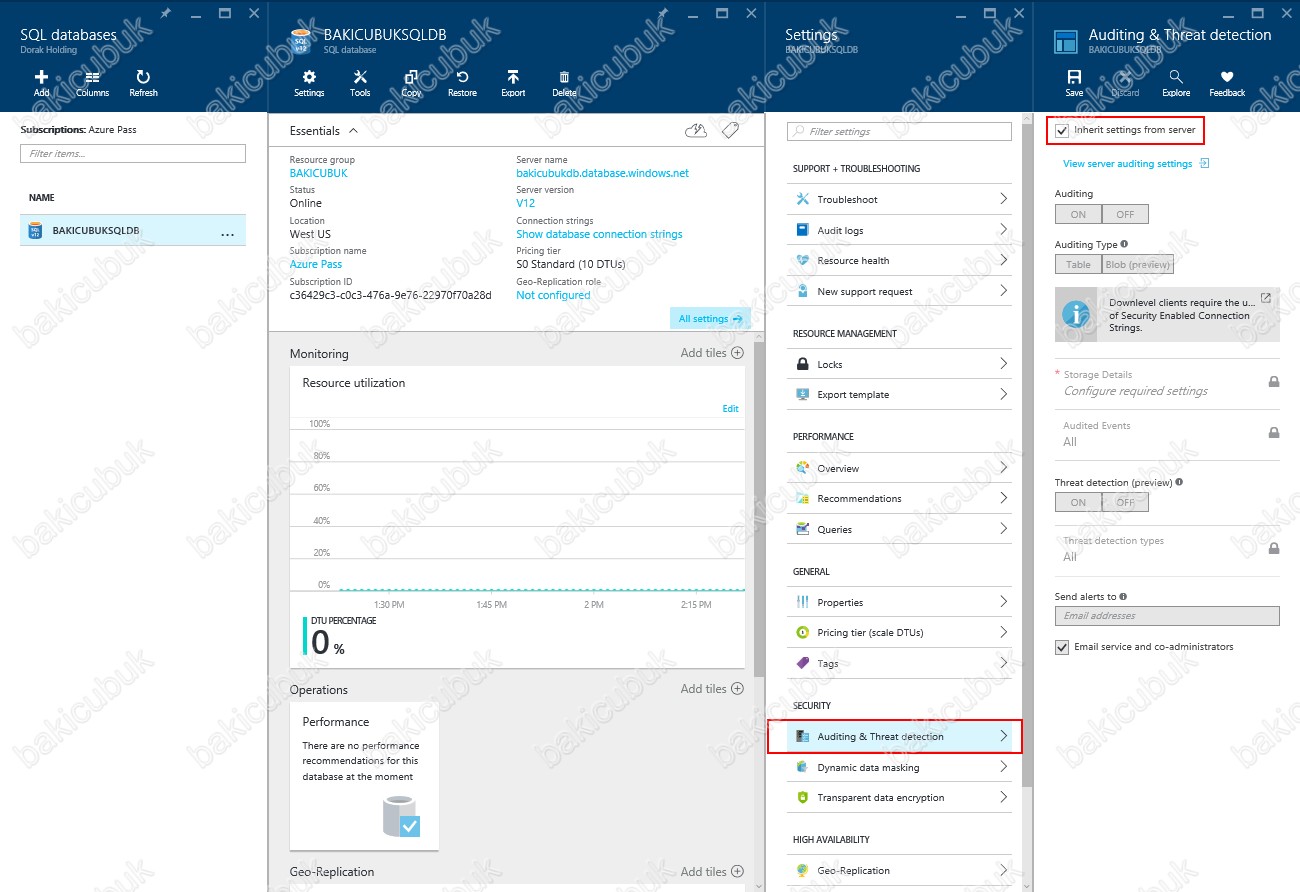
Task: Open external link icon in info banner
Action: pyautogui.click(x=1266, y=298)
